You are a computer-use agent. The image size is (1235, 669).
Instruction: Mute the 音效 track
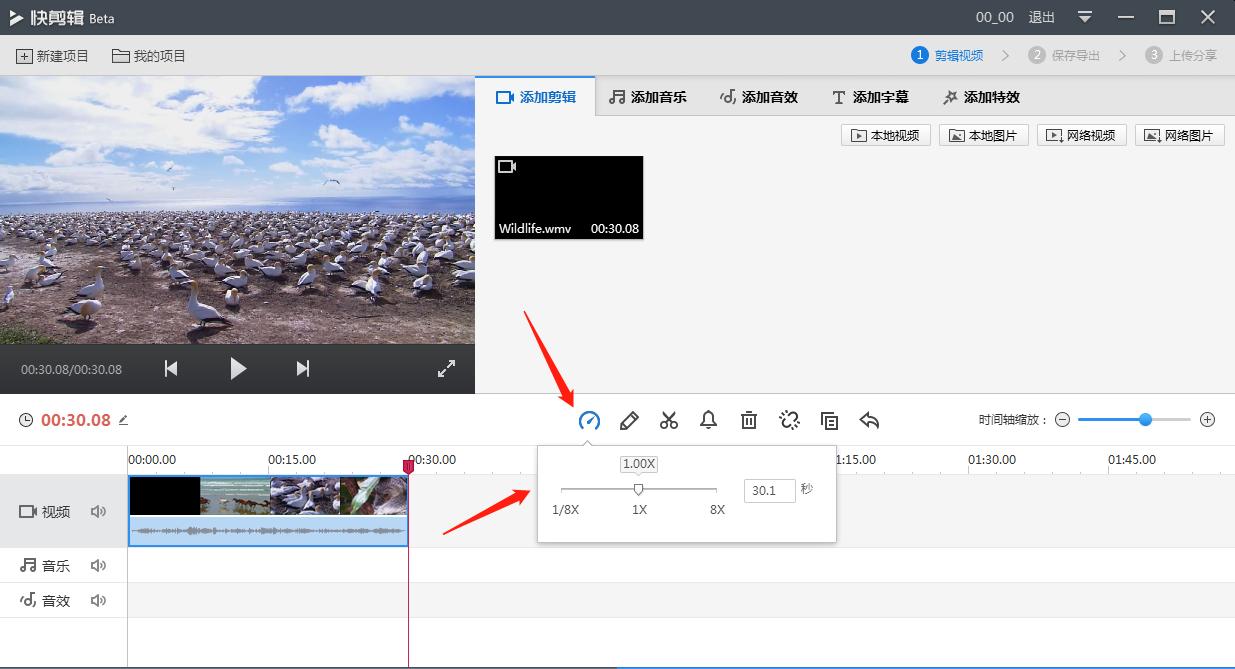click(x=98, y=600)
